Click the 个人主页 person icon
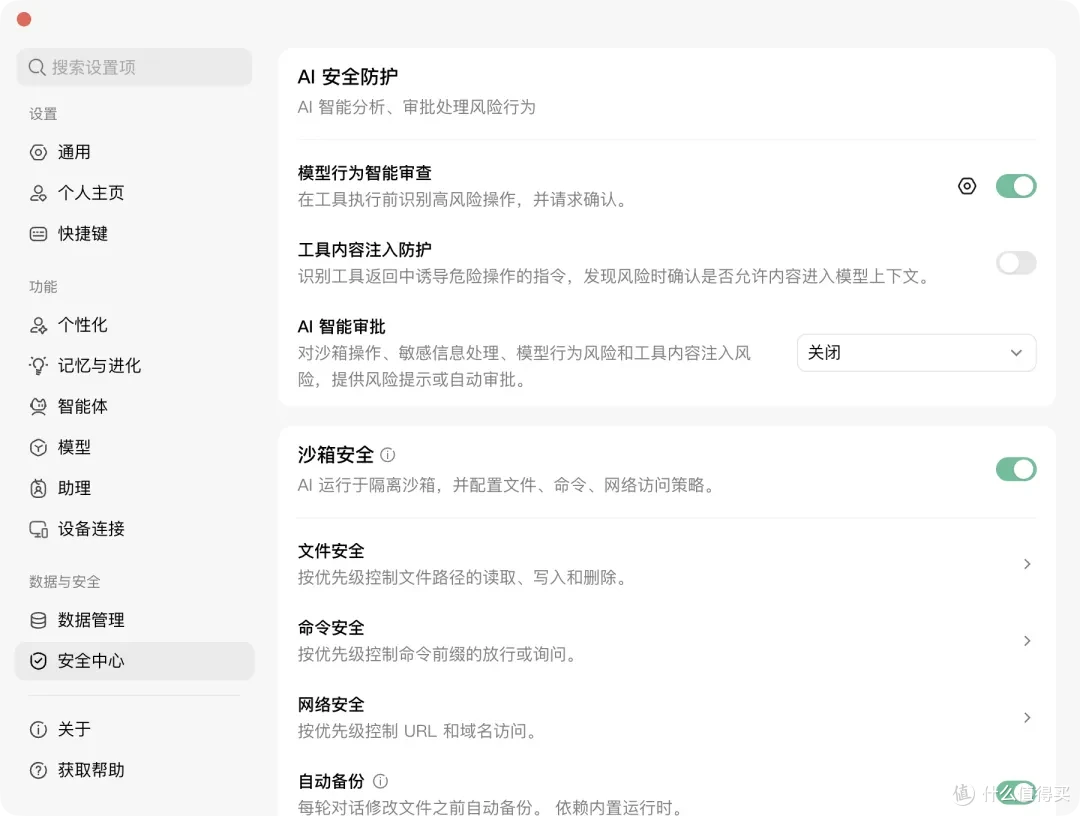 point(39,193)
